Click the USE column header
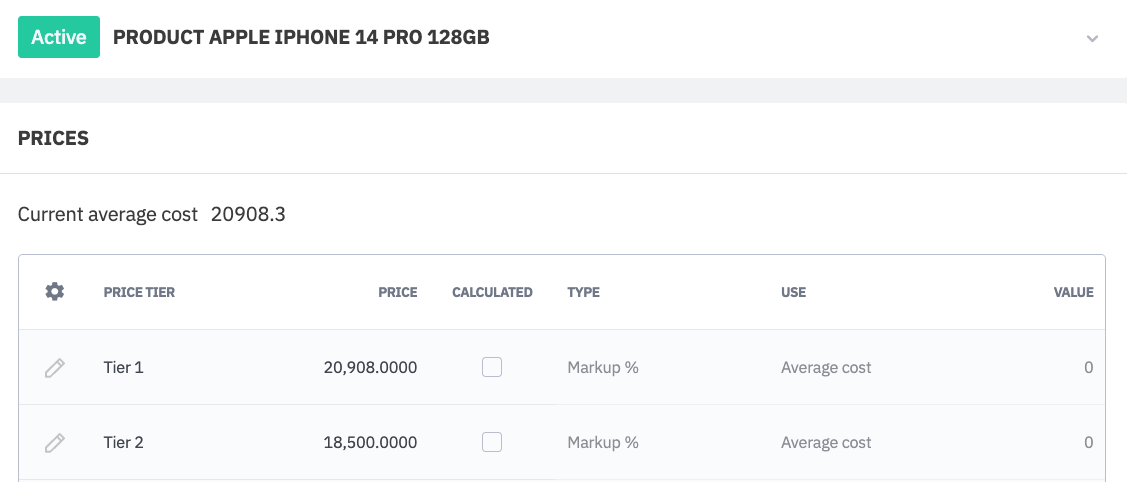Screen dimensions: 1127x482 click(793, 293)
